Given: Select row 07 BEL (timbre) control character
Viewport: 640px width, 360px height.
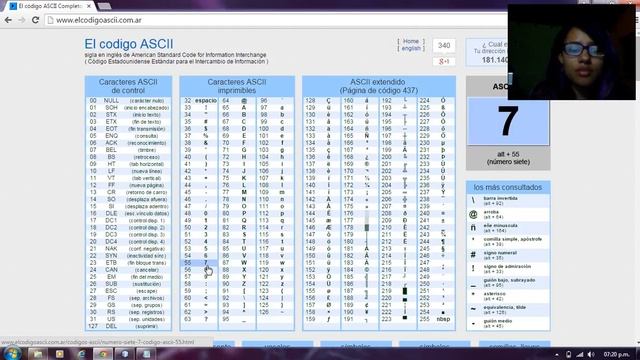Looking at the screenshot, I should [129, 150].
